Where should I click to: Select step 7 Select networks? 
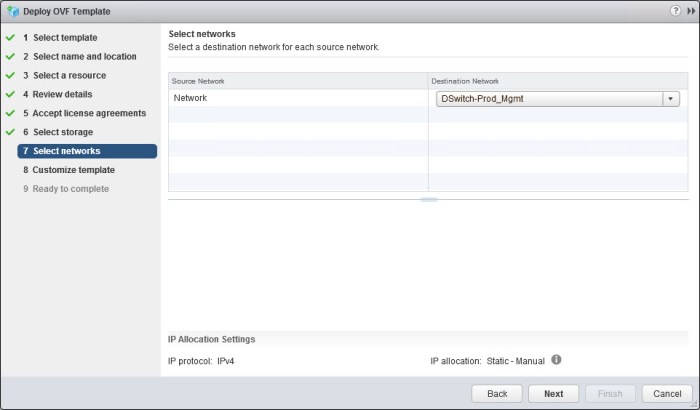pos(66,152)
